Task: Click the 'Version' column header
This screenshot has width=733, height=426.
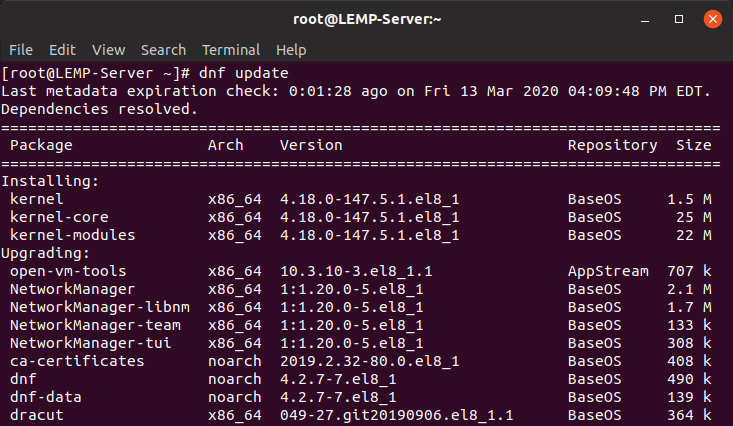Action: [311, 145]
